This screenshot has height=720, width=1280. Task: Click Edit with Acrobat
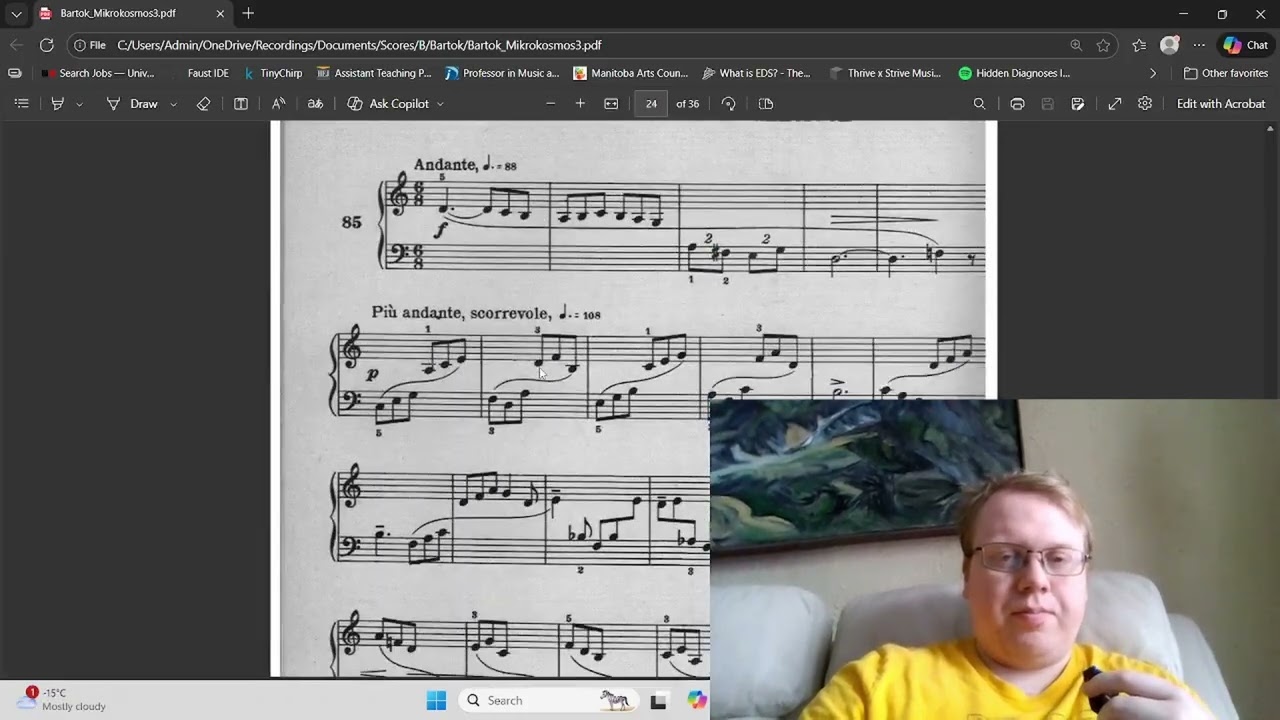click(1221, 104)
